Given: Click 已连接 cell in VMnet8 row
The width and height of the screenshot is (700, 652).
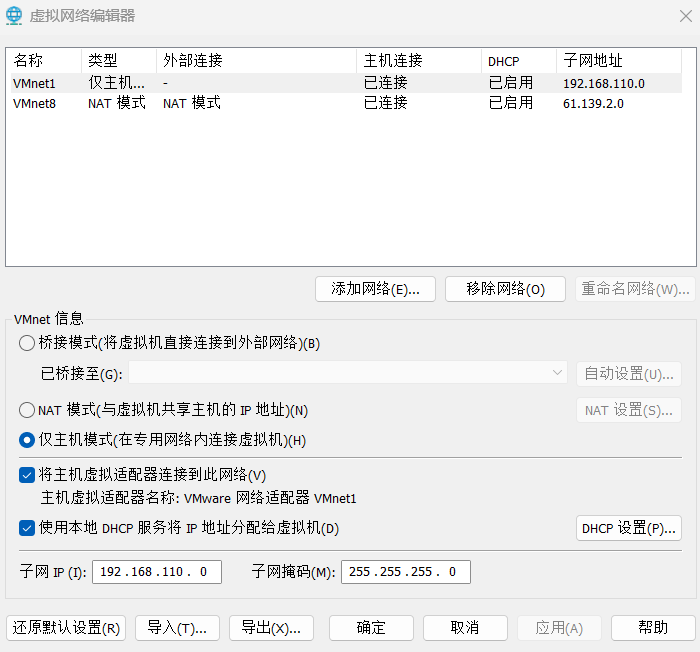Looking at the screenshot, I should (x=386, y=103).
